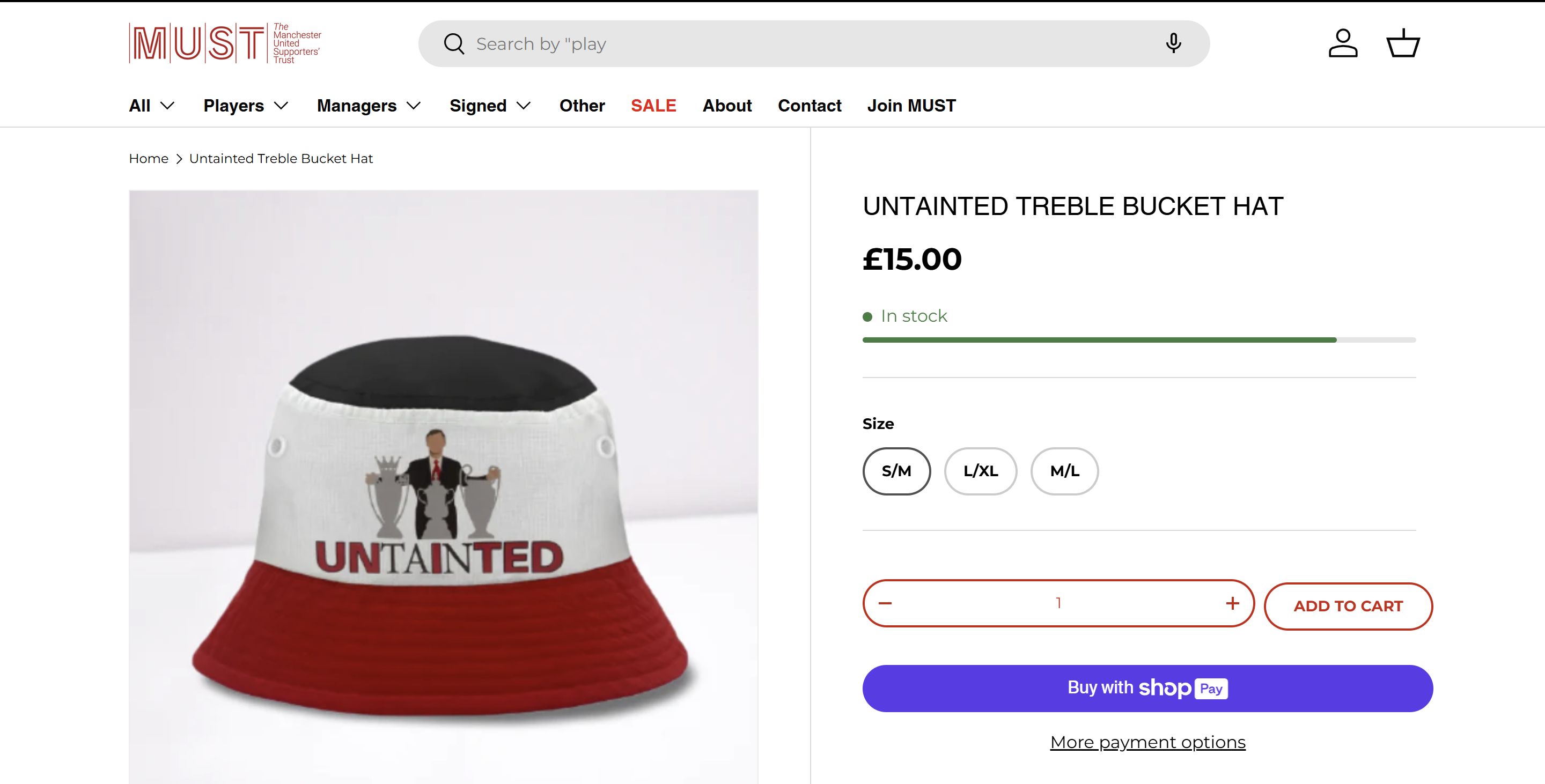Open the Managers dropdown menu
This screenshot has height=784, width=1545.
pos(369,106)
